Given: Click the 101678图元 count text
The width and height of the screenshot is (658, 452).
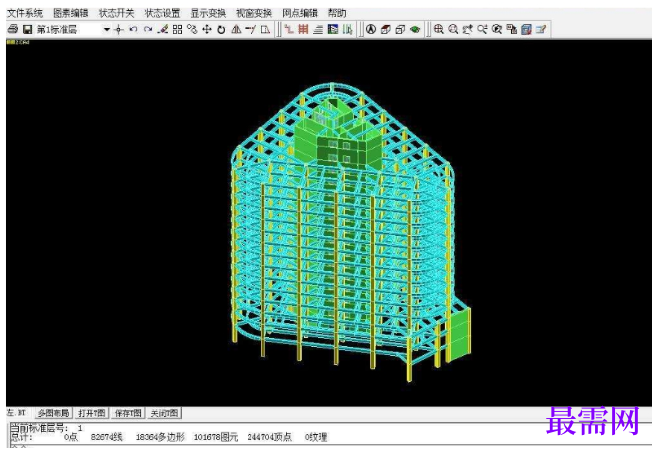Looking at the screenshot, I should point(216,437).
